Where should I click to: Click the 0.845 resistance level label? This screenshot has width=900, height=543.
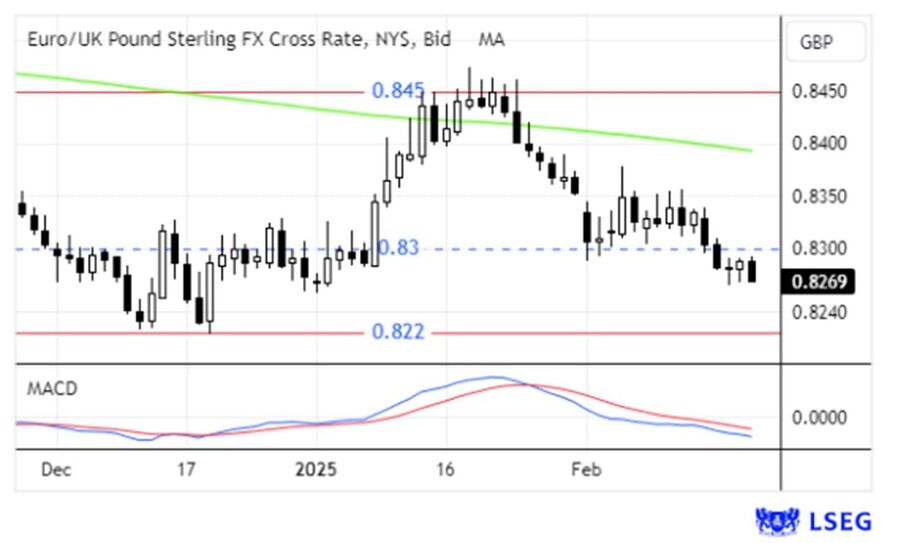pyautogui.click(x=398, y=91)
